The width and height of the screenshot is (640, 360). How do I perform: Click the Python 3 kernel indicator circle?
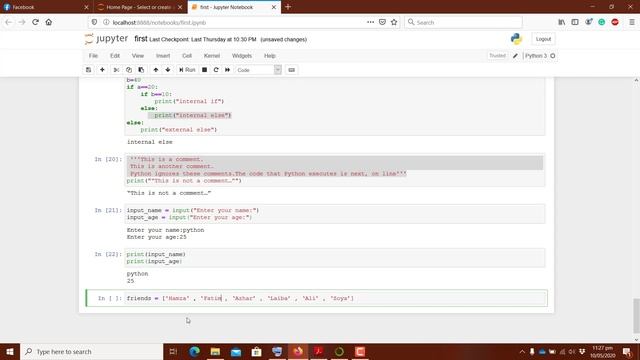point(553,56)
